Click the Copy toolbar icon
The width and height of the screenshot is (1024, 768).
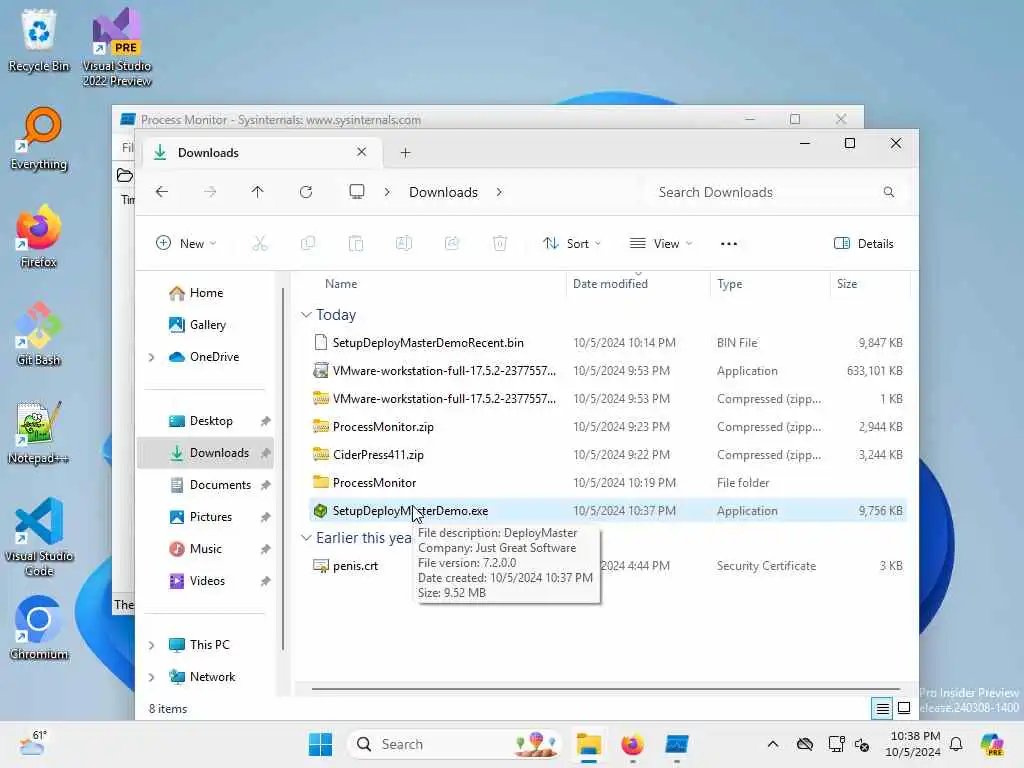click(x=308, y=244)
